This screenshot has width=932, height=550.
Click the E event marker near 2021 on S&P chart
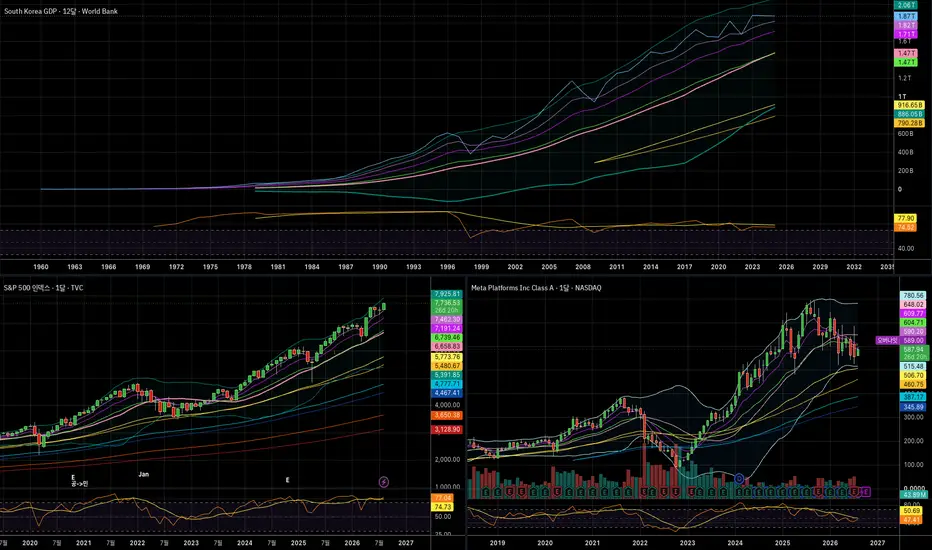pos(73,477)
